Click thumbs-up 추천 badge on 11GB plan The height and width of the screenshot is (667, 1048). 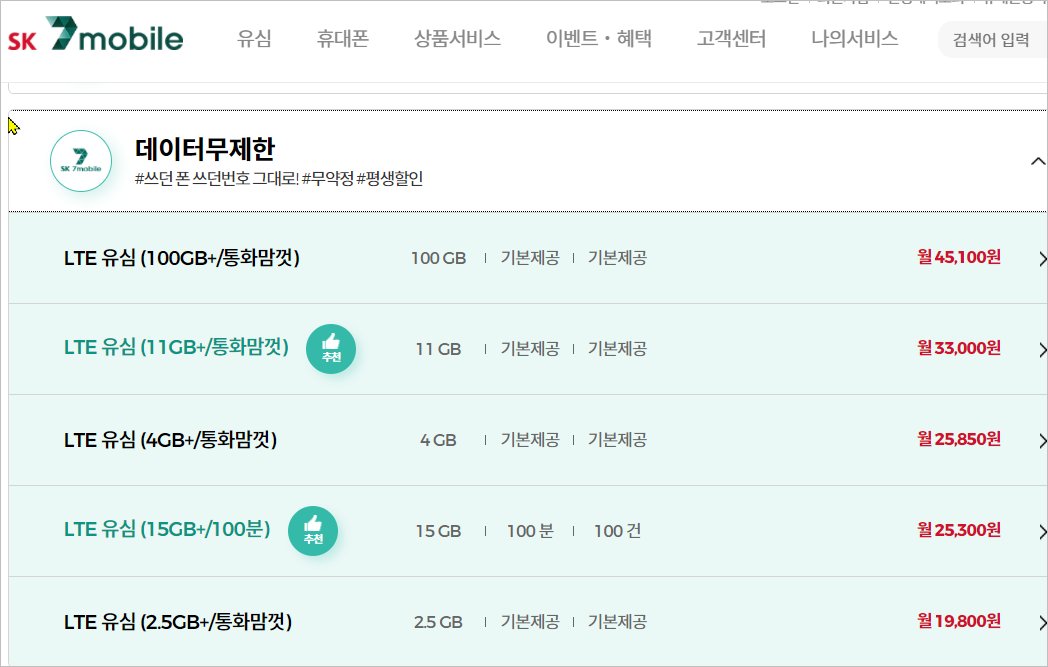coord(331,349)
